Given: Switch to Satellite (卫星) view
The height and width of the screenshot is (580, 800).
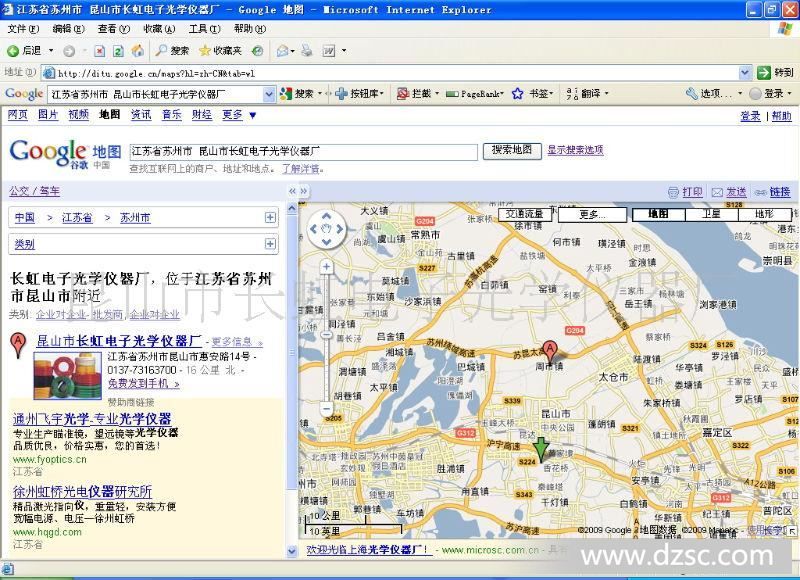Looking at the screenshot, I should (x=711, y=214).
